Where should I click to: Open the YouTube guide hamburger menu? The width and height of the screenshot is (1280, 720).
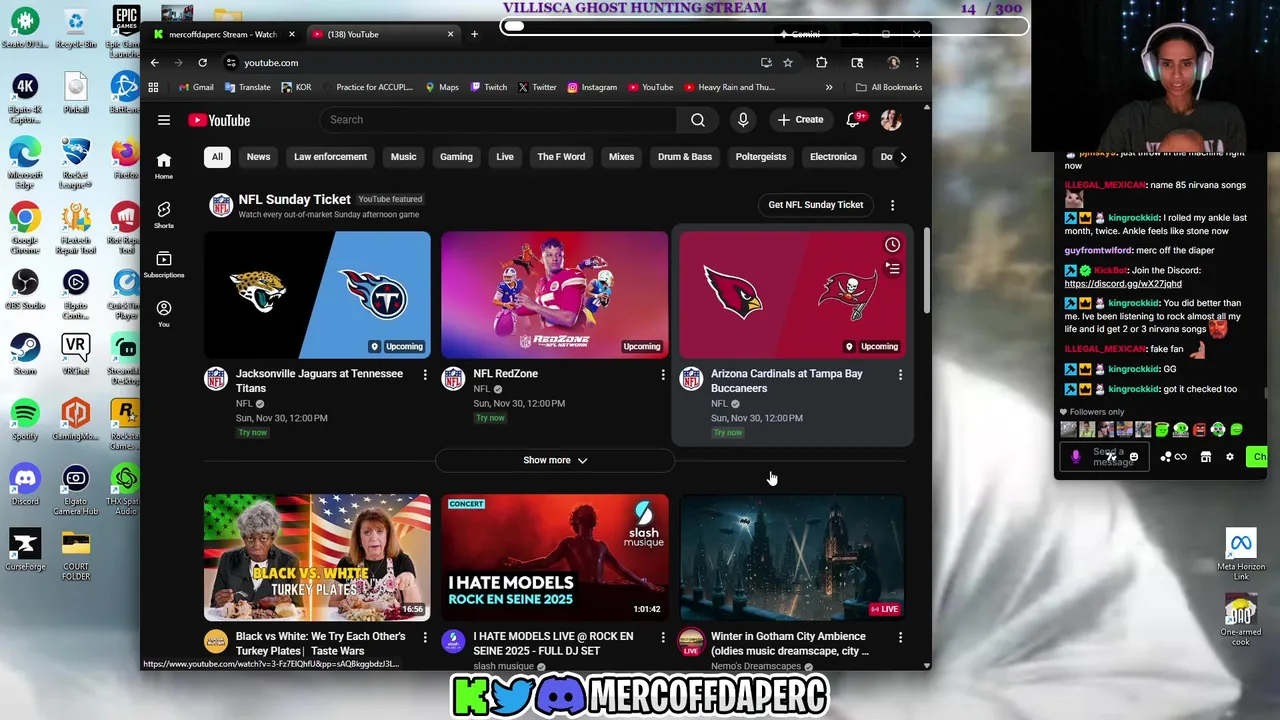(164, 120)
